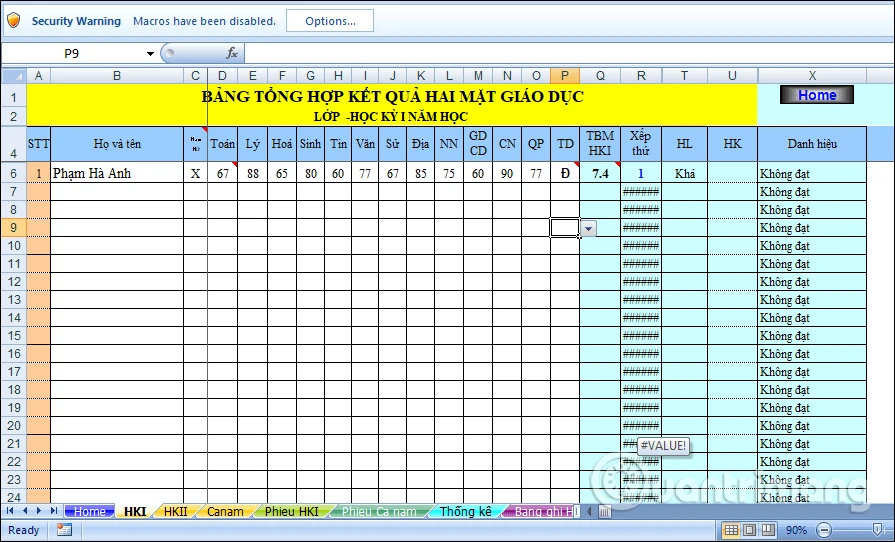The height and width of the screenshot is (542, 895).
Task: Click the Xếp thứ header cell
Action: (x=640, y=144)
